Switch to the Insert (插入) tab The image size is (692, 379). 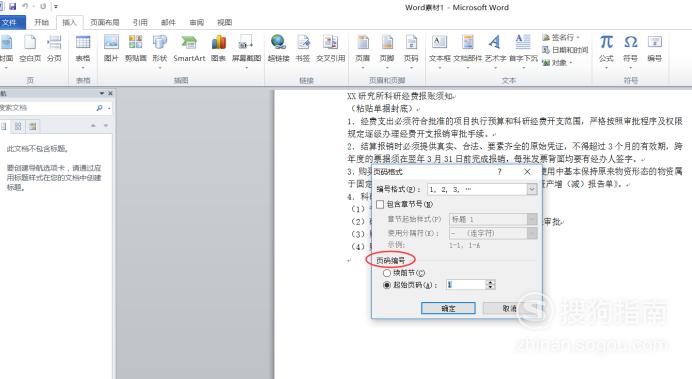pos(69,23)
